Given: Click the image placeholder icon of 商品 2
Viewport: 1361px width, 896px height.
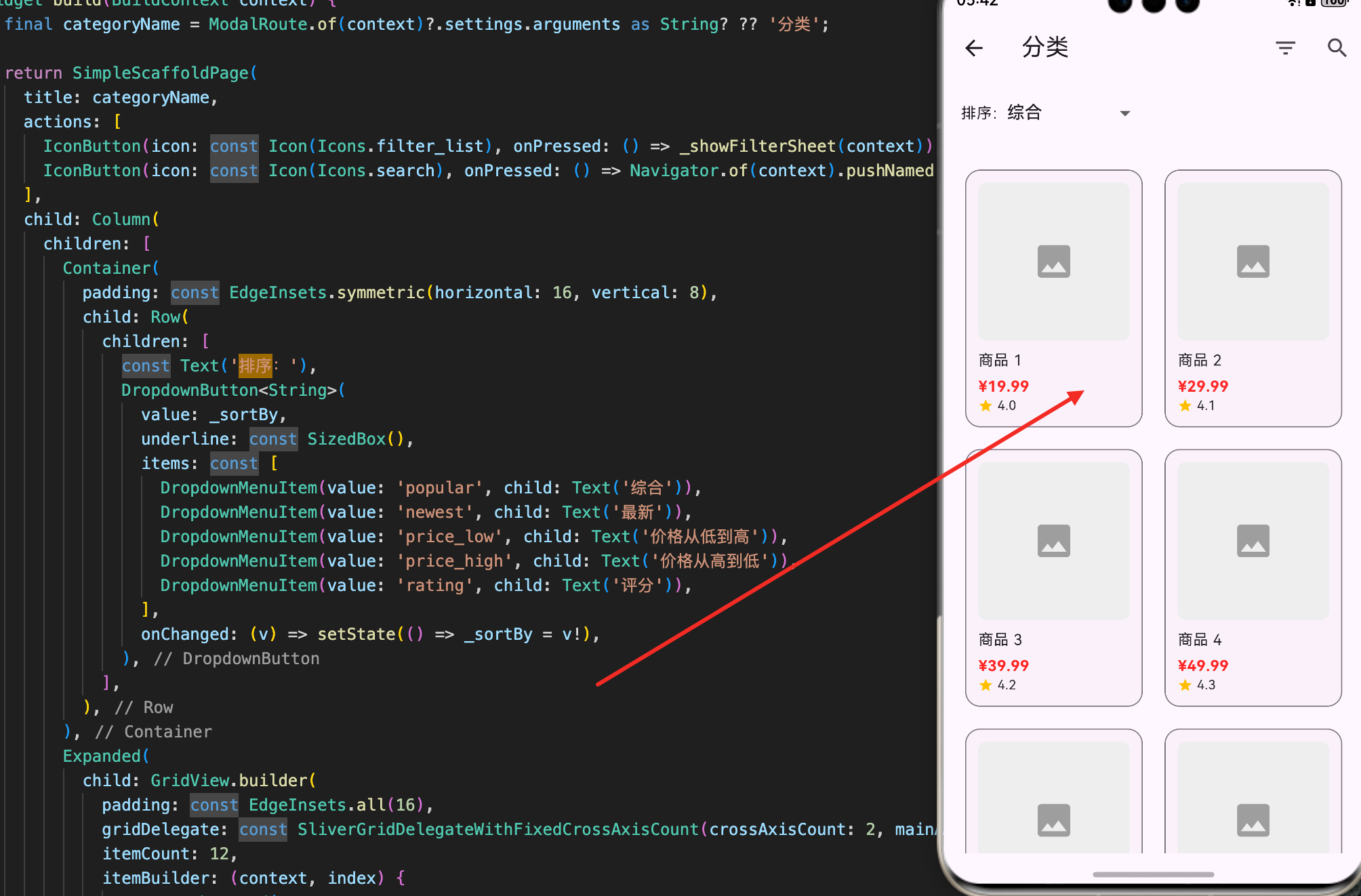Looking at the screenshot, I should [x=1253, y=261].
